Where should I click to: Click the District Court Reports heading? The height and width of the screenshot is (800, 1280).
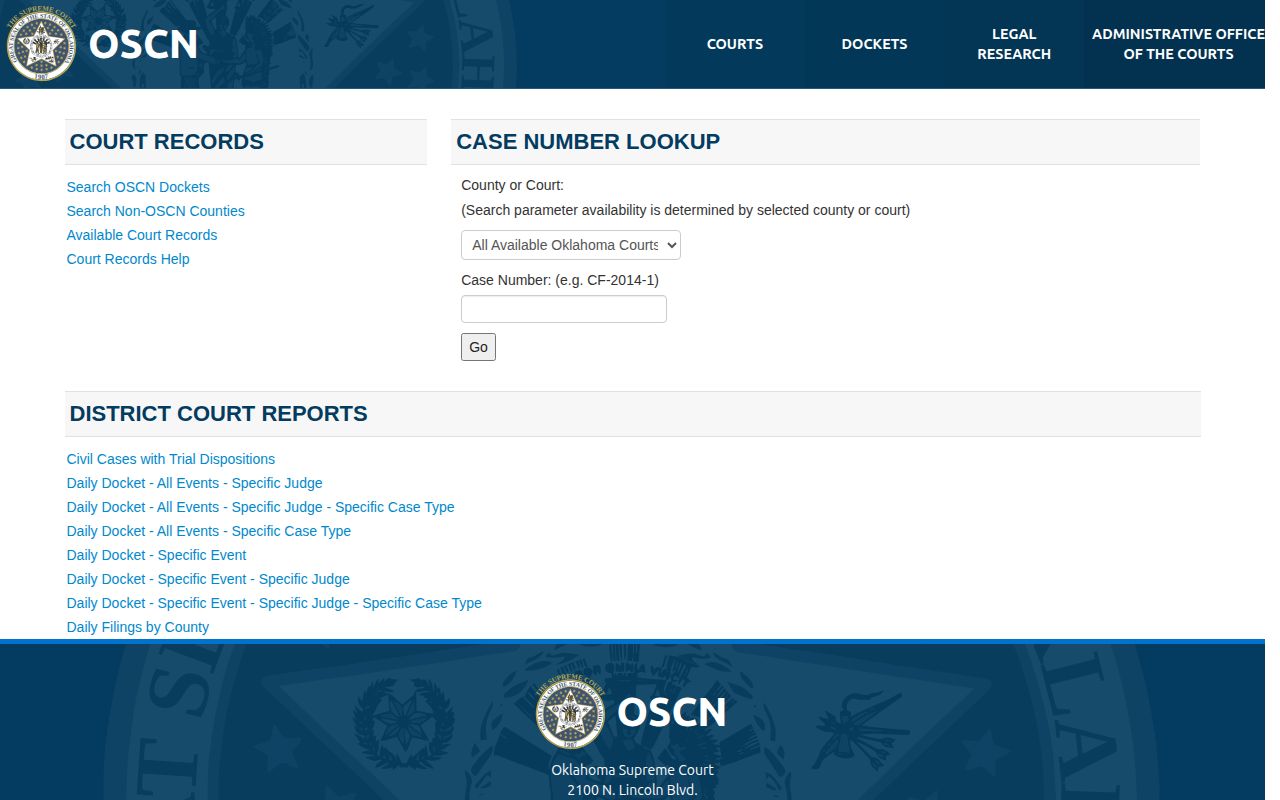[219, 414]
